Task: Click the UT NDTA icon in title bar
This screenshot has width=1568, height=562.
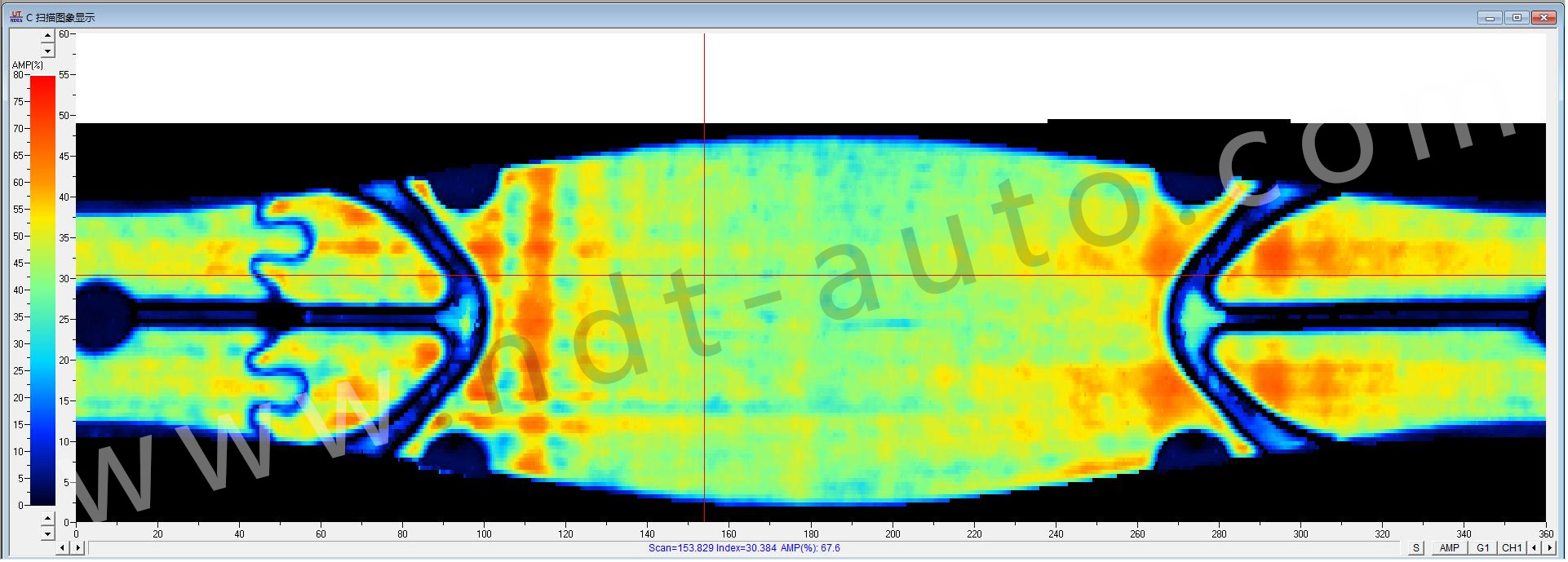Action: (16, 17)
